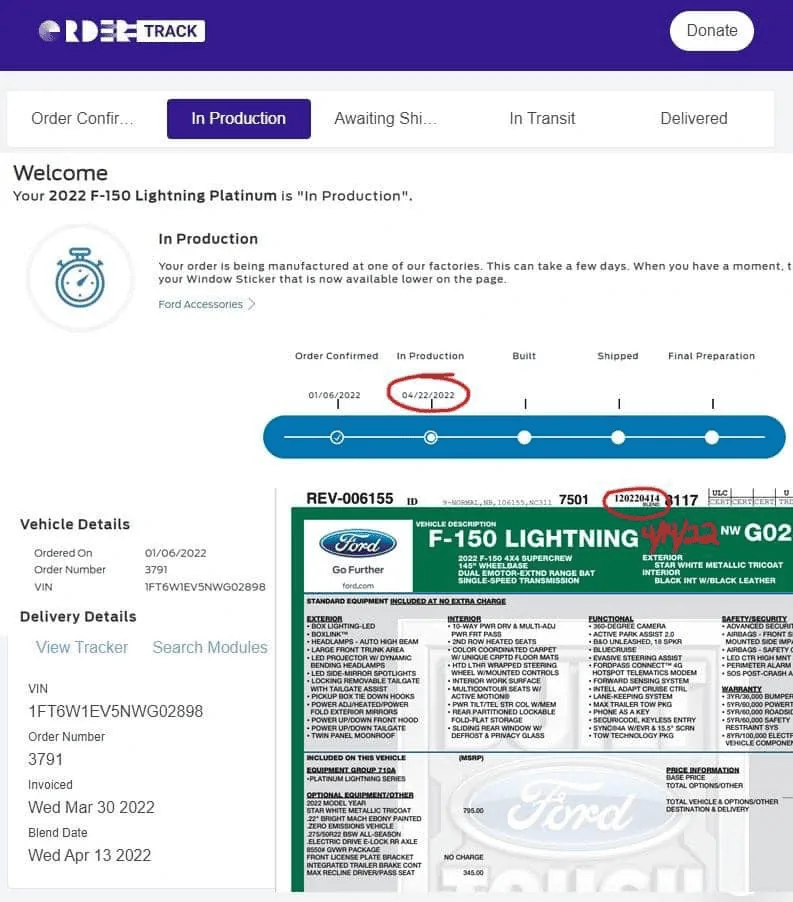The width and height of the screenshot is (793, 902).
Task: Click the Blend Date Wed Apr 13 2022
Action: tap(90, 855)
